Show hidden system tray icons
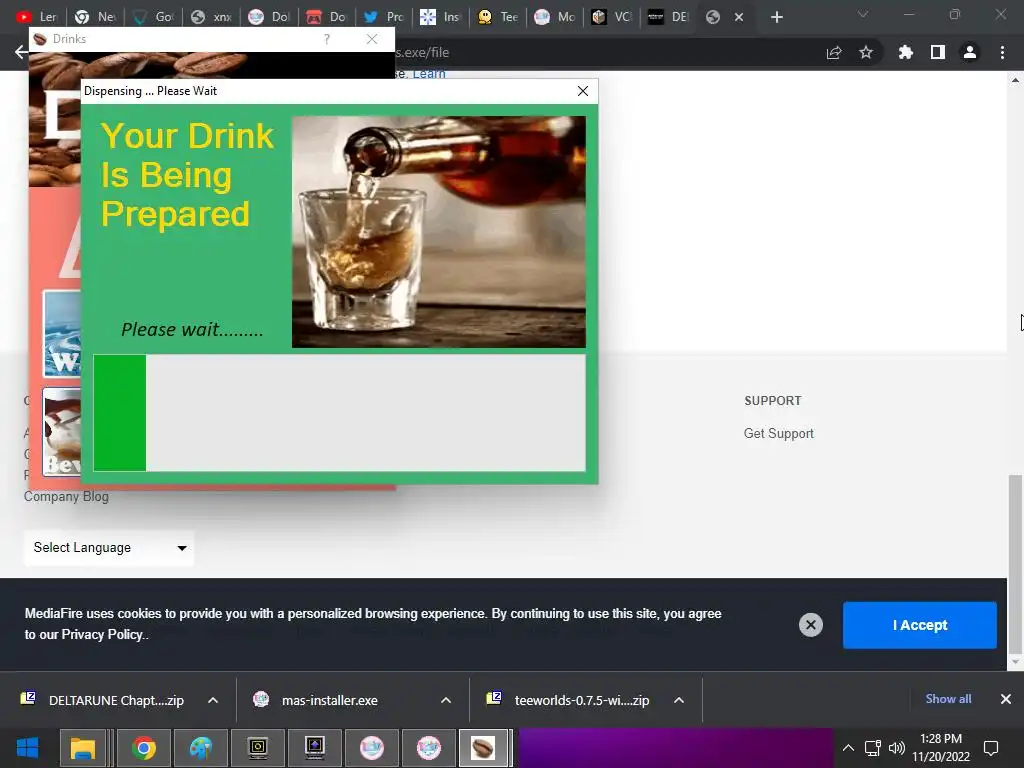This screenshot has height=768, width=1024. point(848,748)
